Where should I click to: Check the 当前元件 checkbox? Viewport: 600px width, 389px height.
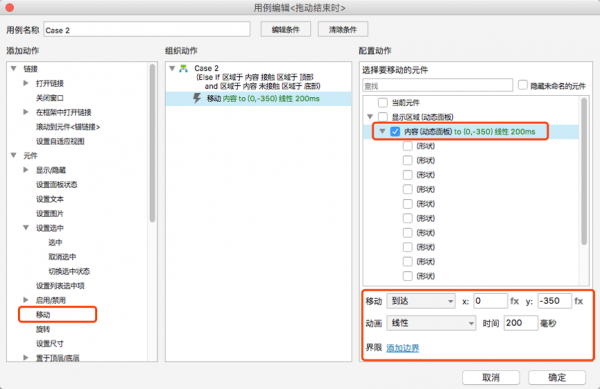tap(383, 103)
